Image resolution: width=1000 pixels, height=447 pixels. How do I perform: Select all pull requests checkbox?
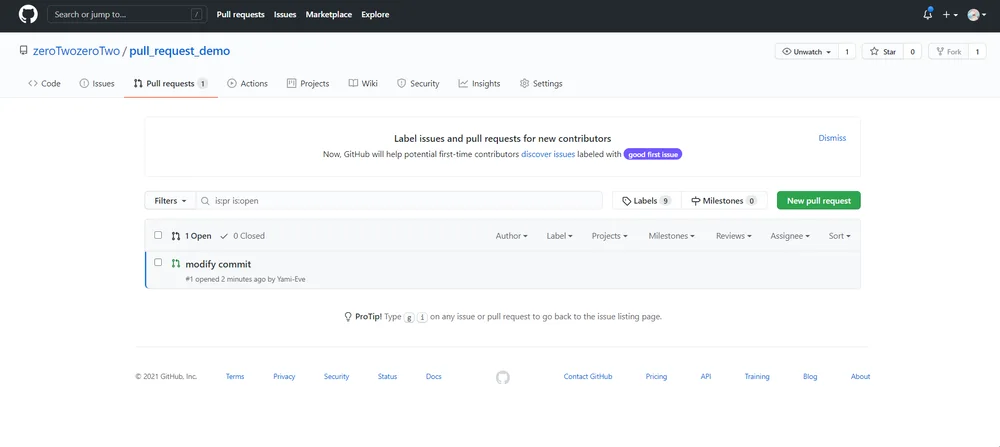coord(158,235)
